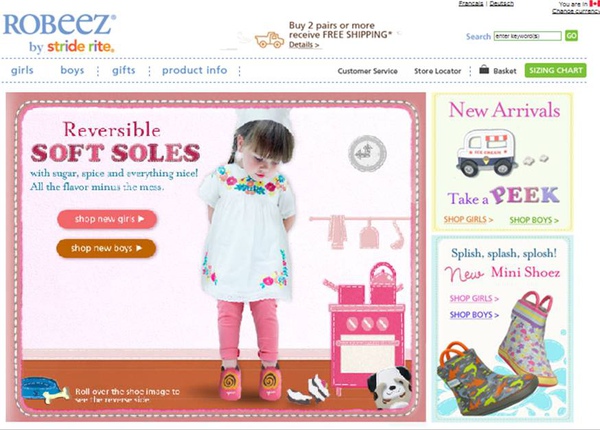Click the round wall clock graphic
Screen dimensions: 600x430
367,153
